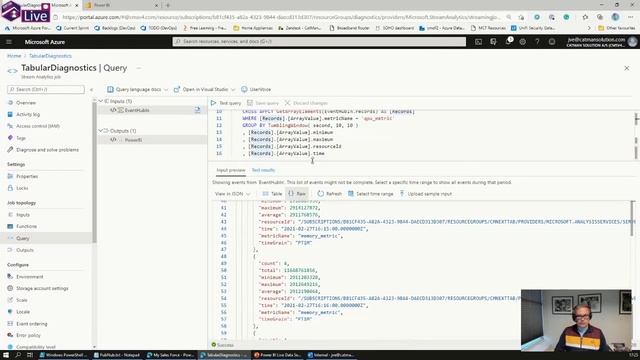Open the portal settings gear icon

coord(522,42)
